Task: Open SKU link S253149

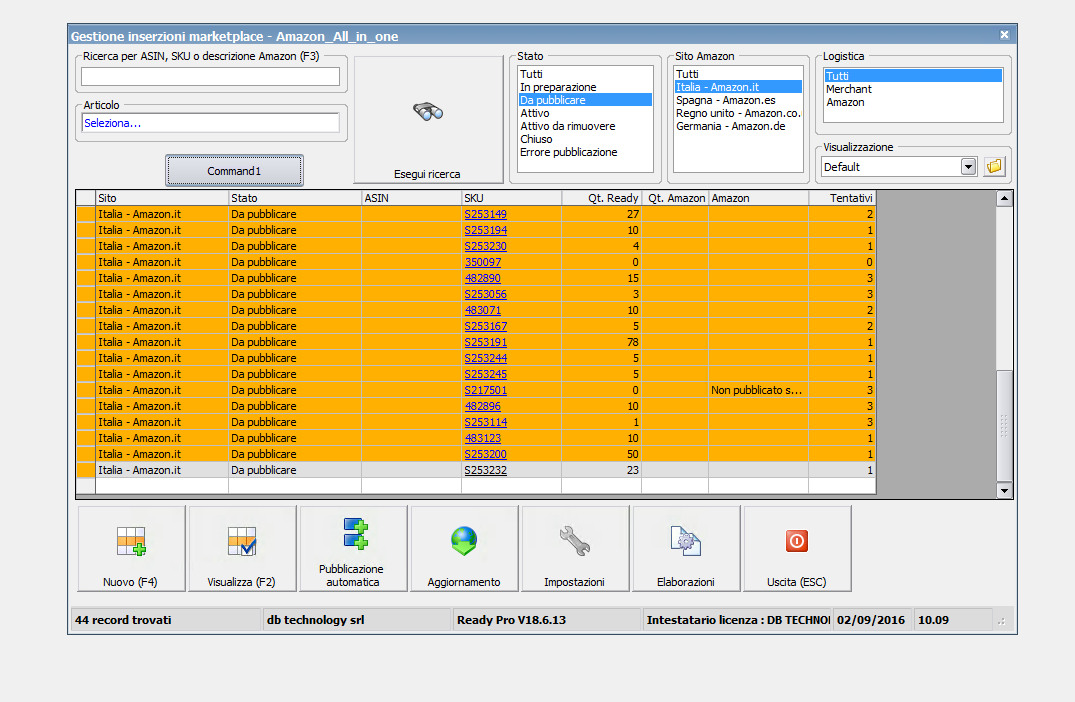Action: (x=485, y=214)
